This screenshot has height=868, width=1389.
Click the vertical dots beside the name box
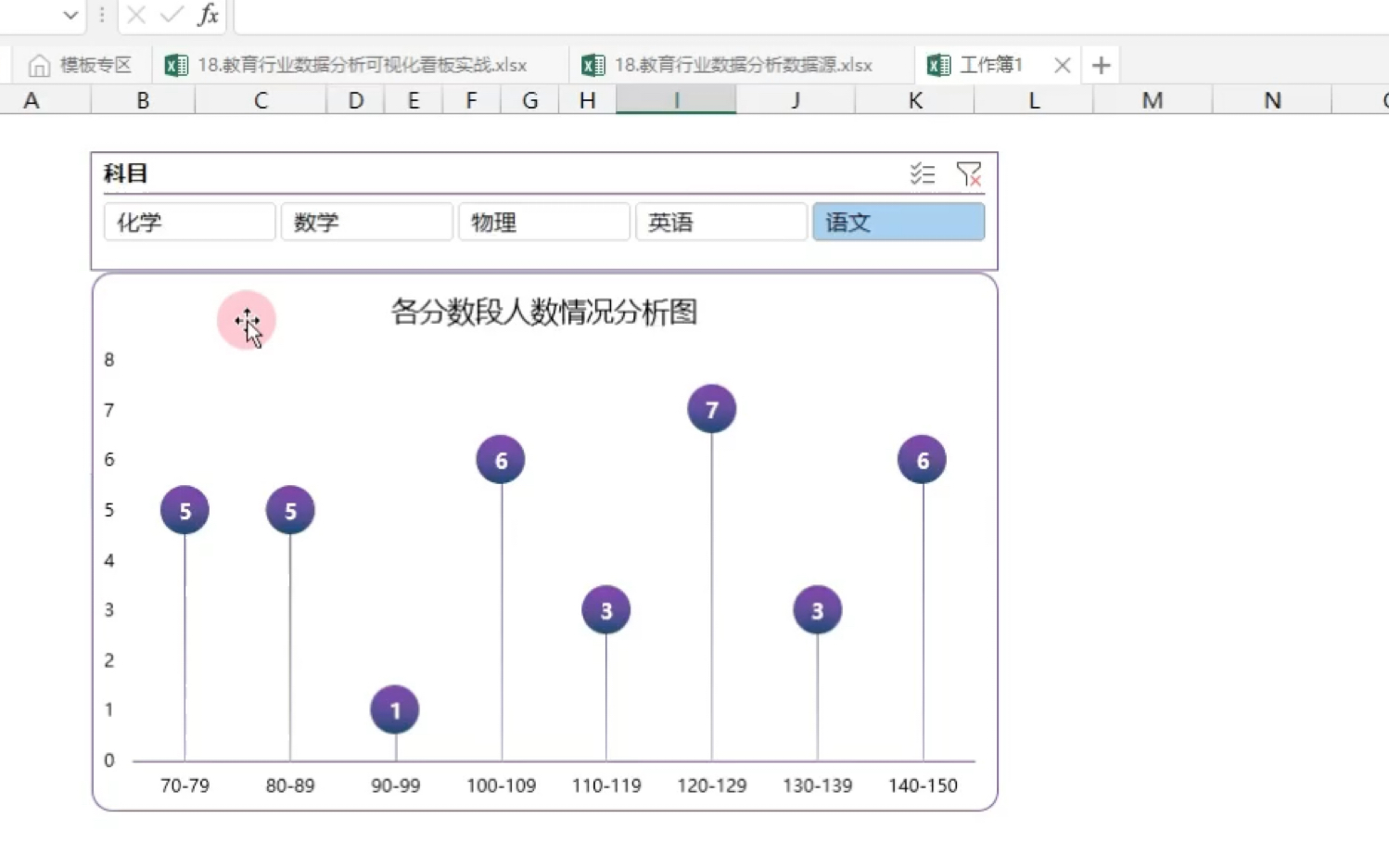(100, 16)
